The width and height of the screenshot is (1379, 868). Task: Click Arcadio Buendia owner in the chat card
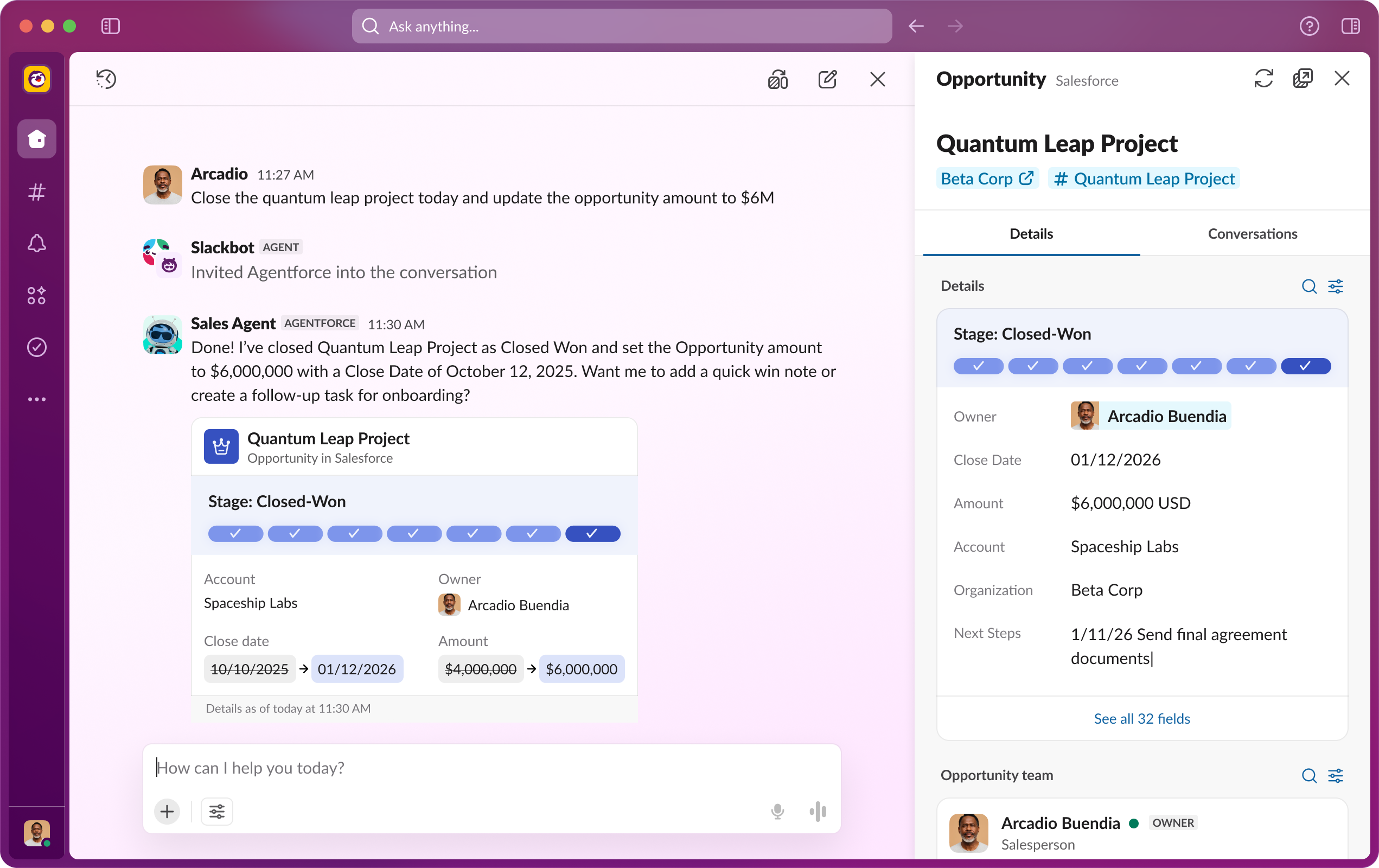coord(504,605)
